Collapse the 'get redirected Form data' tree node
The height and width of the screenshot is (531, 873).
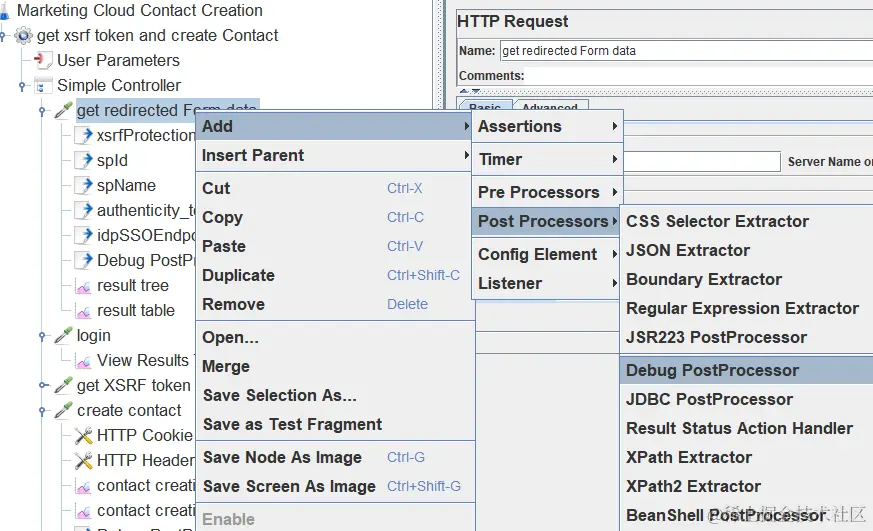(42, 111)
